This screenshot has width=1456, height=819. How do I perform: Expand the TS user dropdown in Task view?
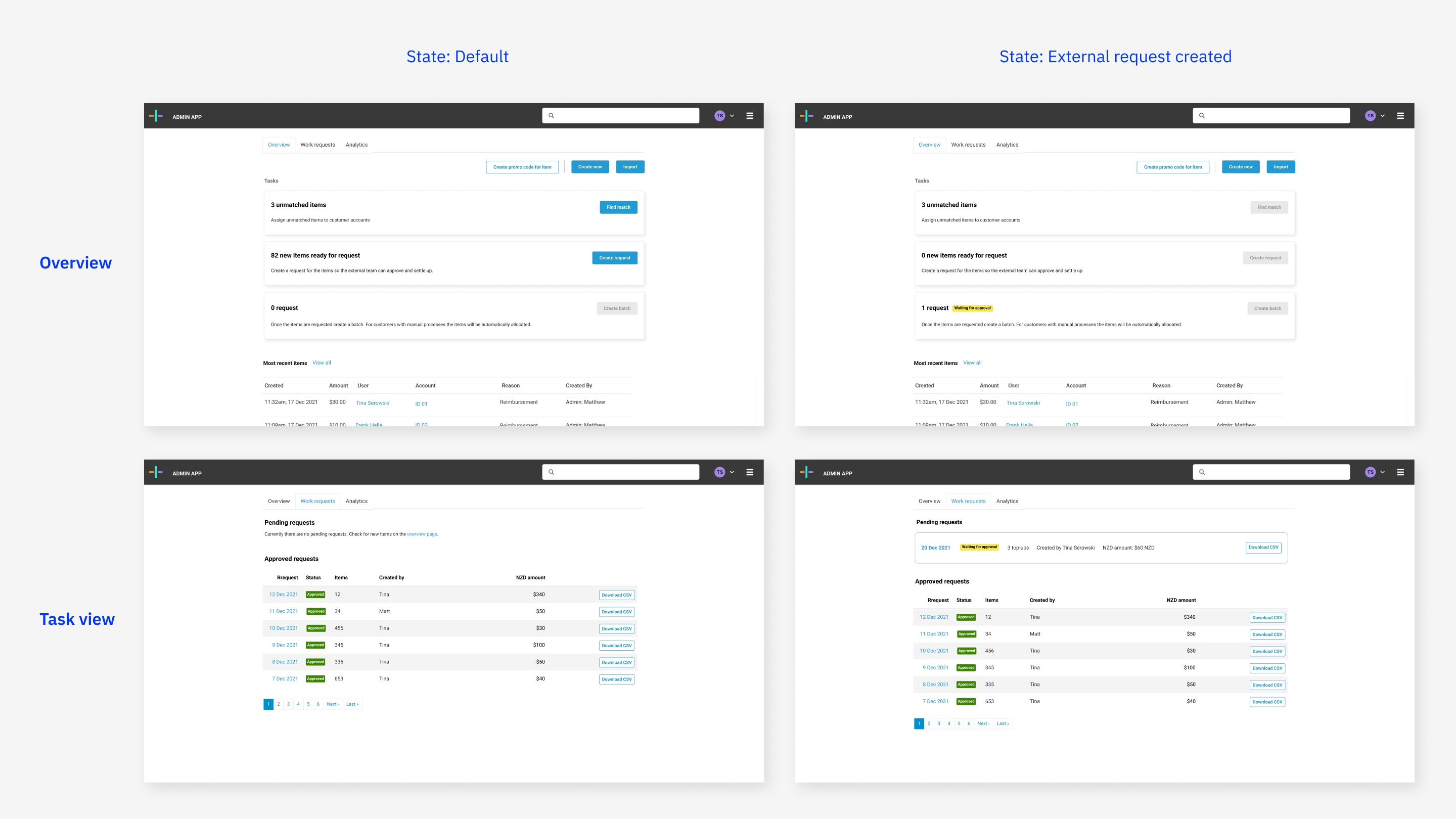[732, 472]
